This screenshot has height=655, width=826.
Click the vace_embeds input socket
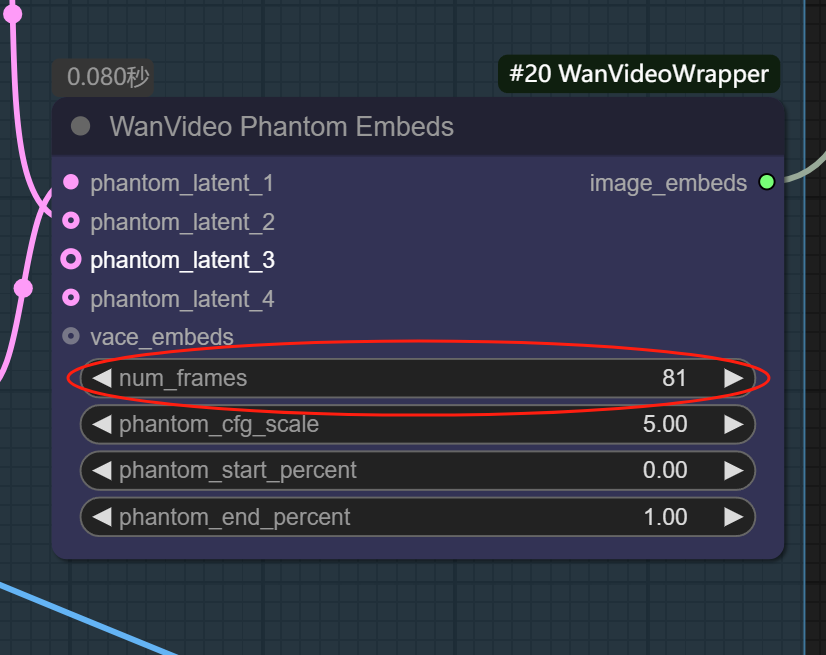tap(71, 336)
